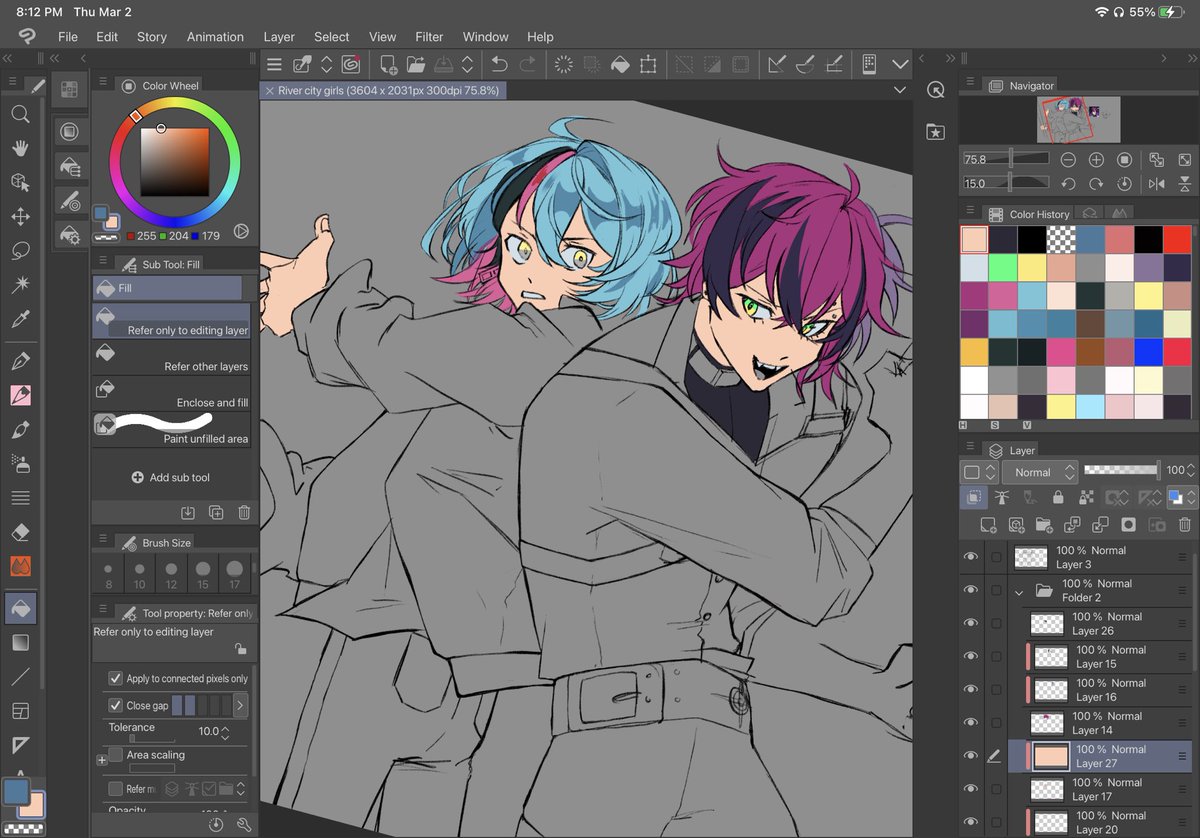The height and width of the screenshot is (838, 1200).
Task: Flip canvas horizontally in Navigator
Action: pyautogui.click(x=1156, y=184)
